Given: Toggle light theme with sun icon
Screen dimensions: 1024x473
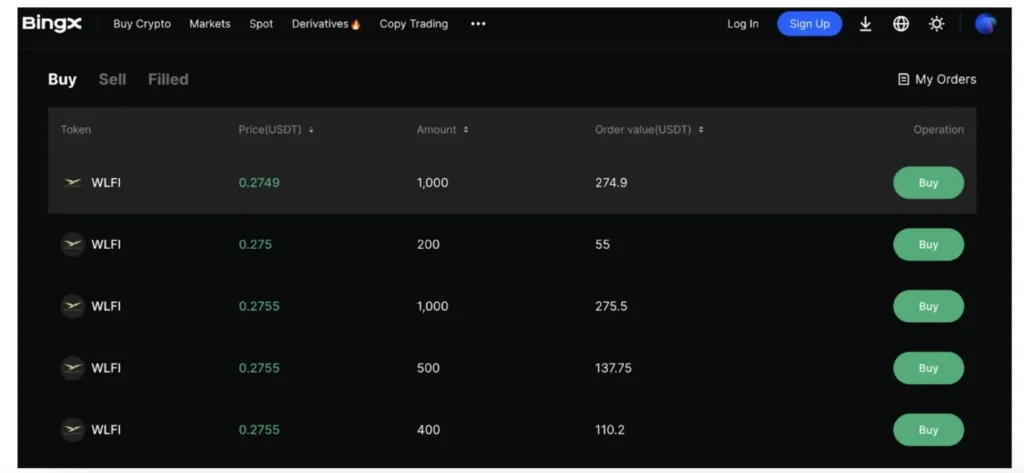Looking at the screenshot, I should (x=936, y=24).
